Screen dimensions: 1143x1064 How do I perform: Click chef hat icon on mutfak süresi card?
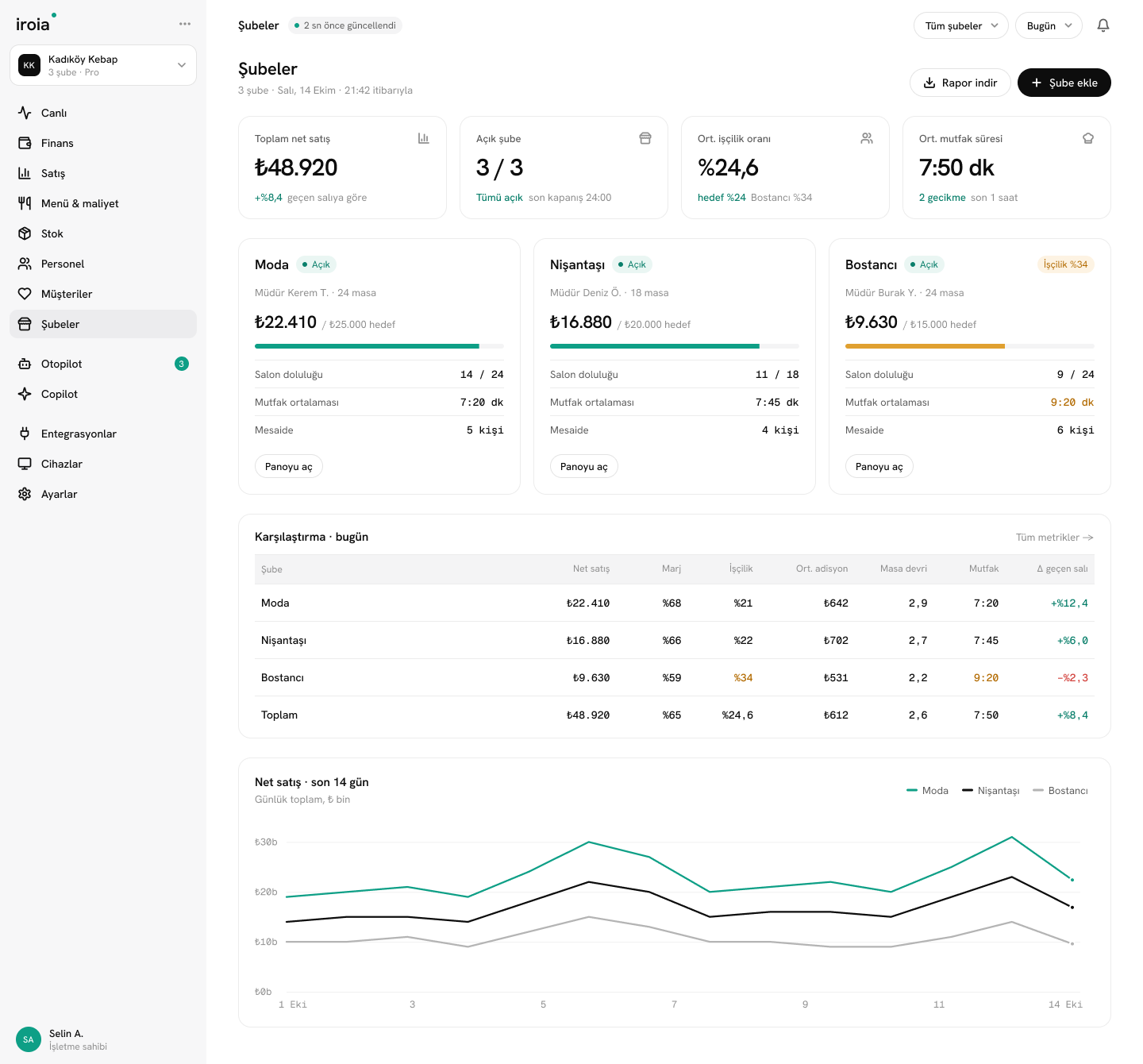[1088, 138]
